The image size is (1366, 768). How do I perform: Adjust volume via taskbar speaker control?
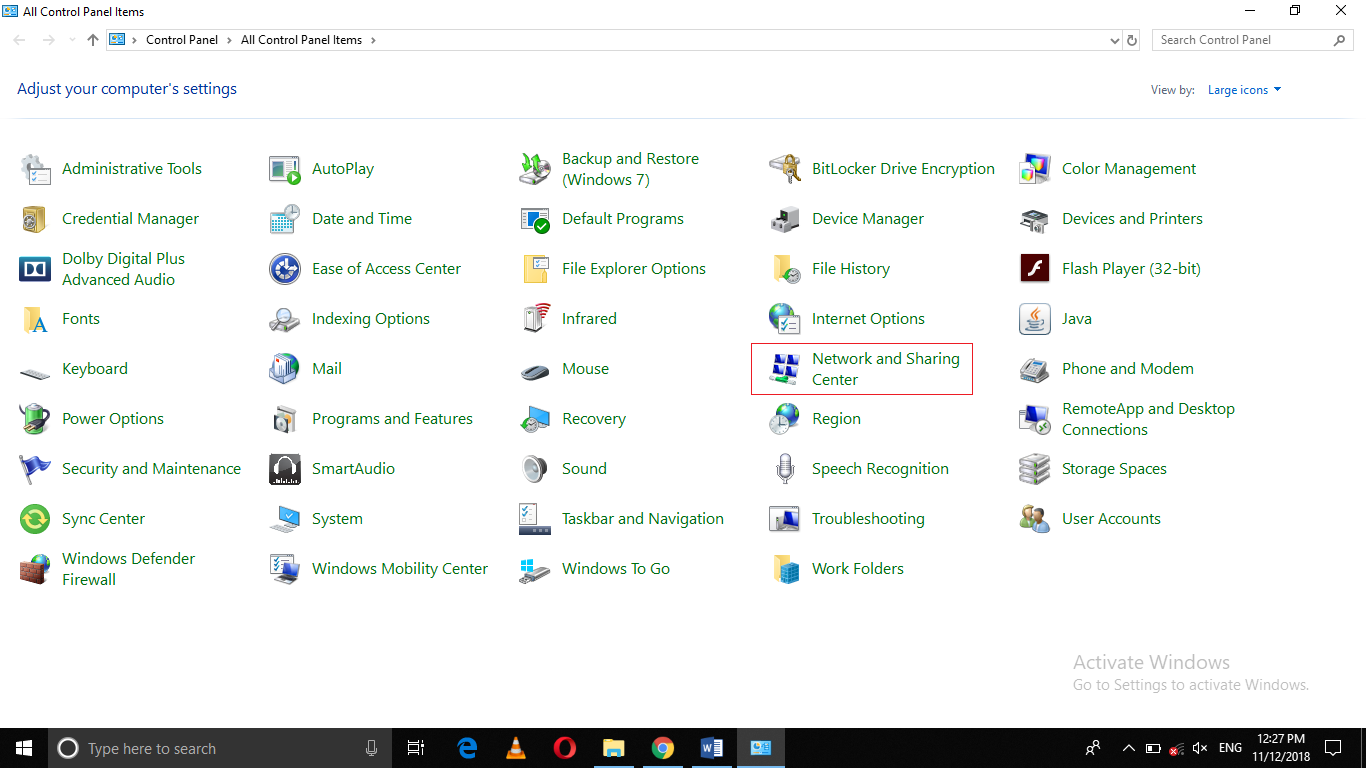pyautogui.click(x=1199, y=747)
